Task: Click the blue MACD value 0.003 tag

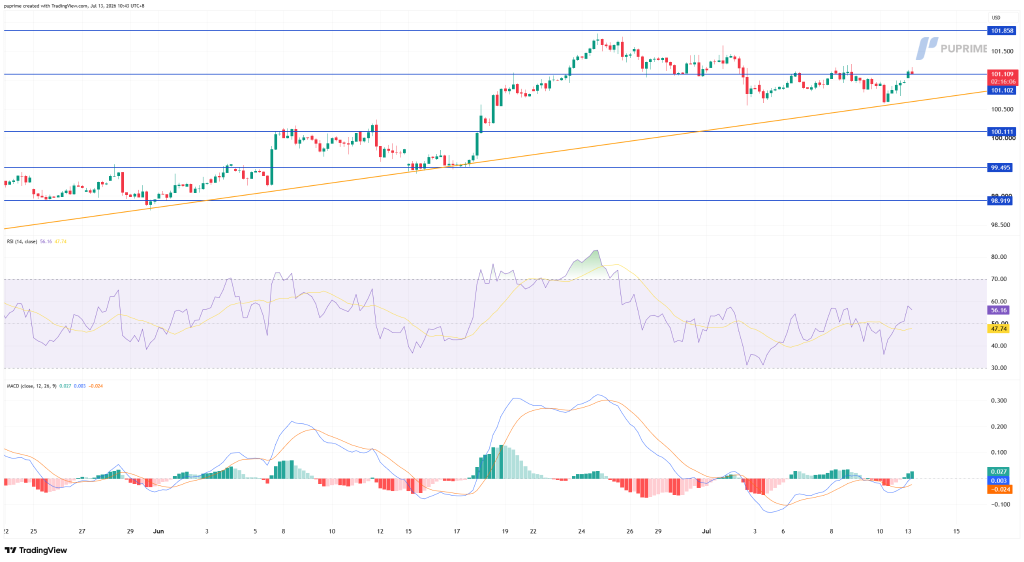Action: [999, 480]
